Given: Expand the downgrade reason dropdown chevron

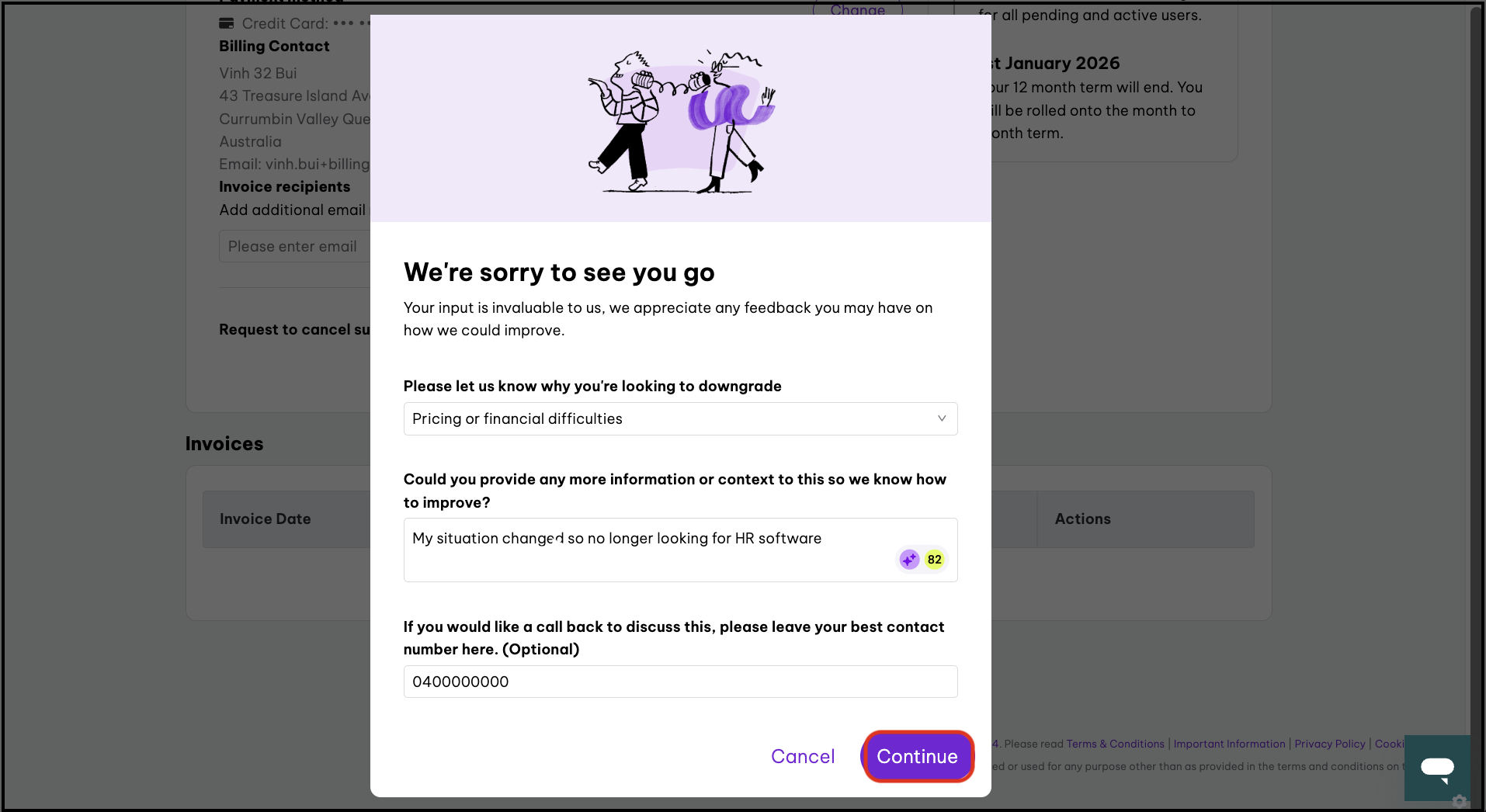Looking at the screenshot, I should [x=941, y=418].
